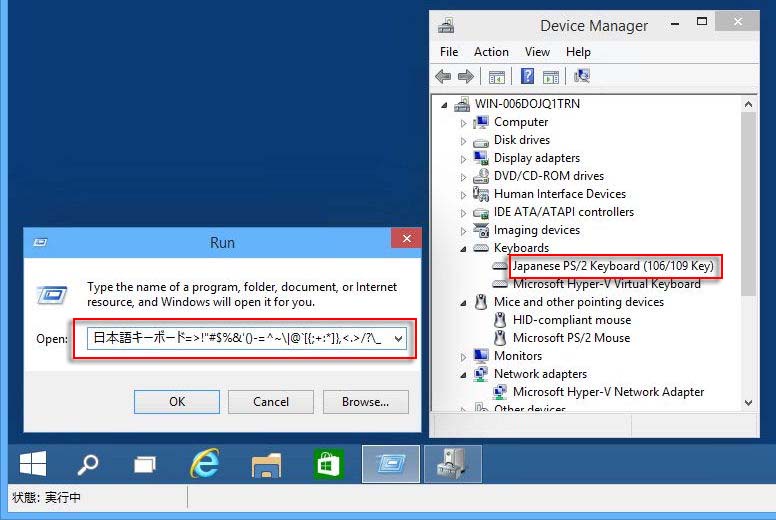
Task: Click the Scan for hardware changes icon
Action: click(x=582, y=76)
